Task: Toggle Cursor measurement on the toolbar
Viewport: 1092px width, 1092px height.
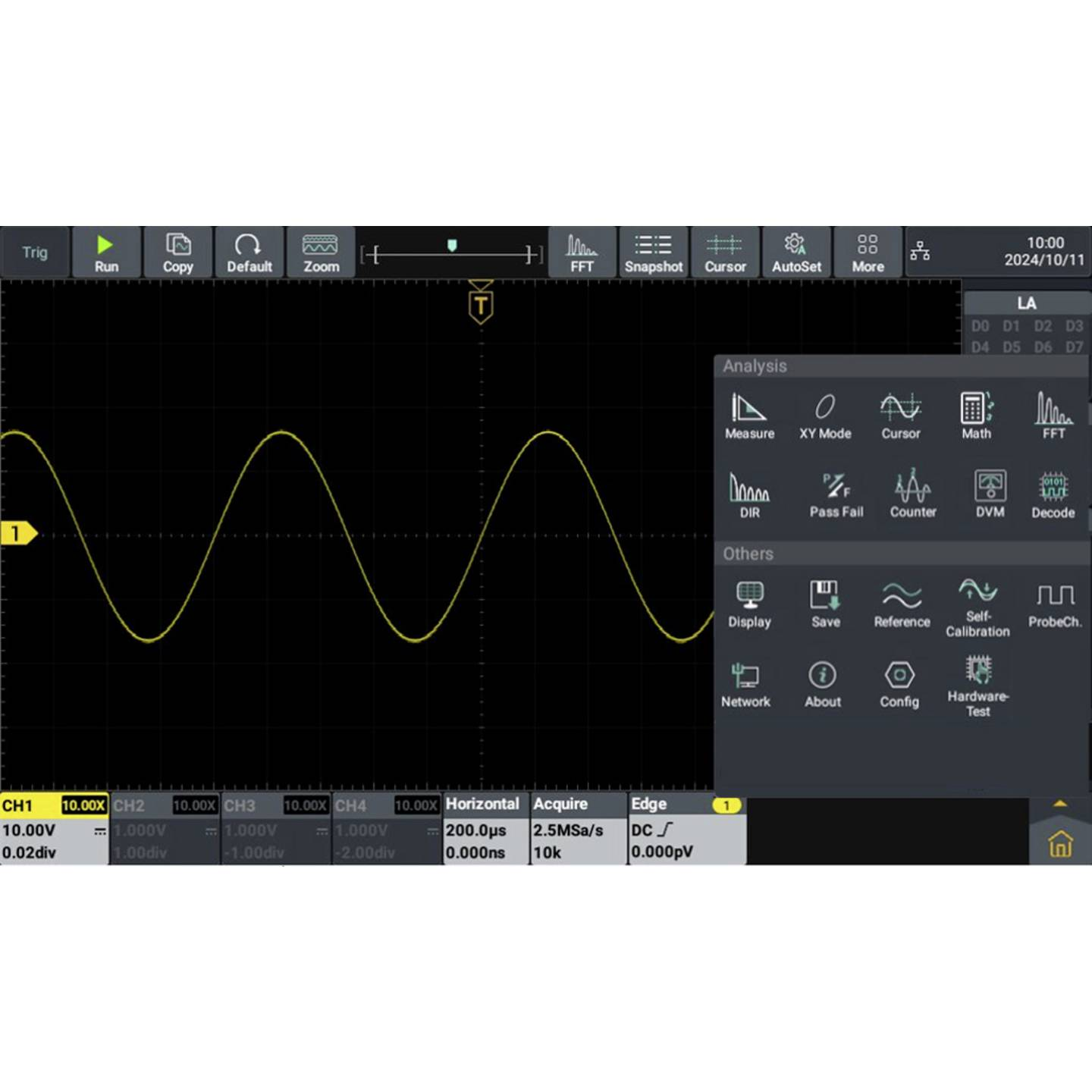Action: click(x=724, y=252)
